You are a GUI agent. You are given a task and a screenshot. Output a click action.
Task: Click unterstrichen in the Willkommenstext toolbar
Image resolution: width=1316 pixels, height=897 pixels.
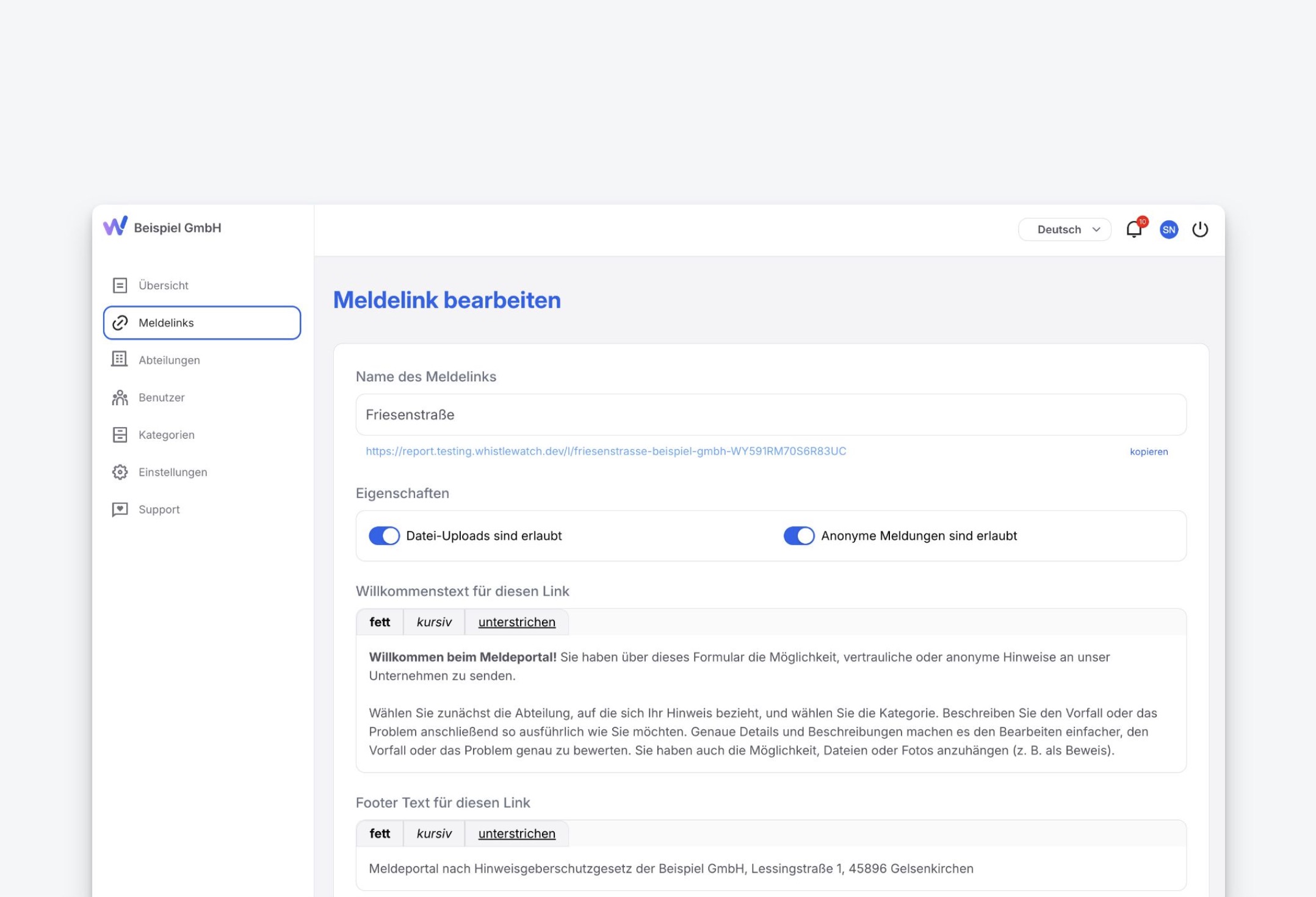click(x=516, y=622)
